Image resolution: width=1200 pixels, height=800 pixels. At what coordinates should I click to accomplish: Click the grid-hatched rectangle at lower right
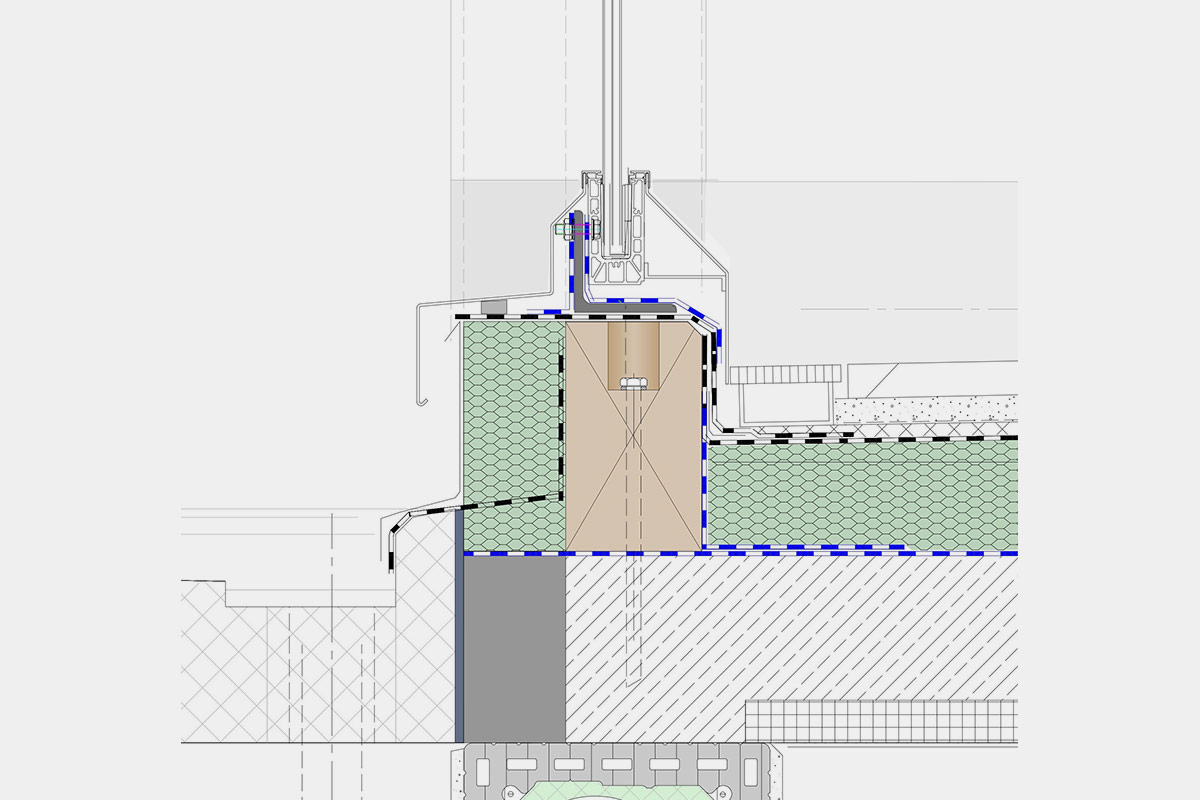coord(880,721)
